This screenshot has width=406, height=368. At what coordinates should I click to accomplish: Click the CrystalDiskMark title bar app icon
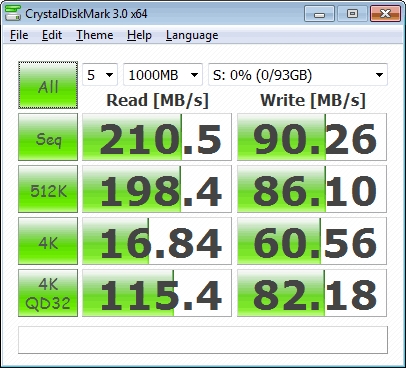click(13, 13)
